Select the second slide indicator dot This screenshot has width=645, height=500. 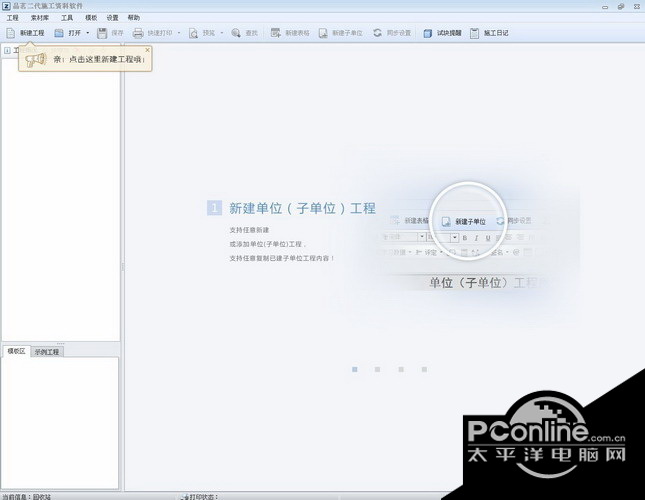(x=378, y=369)
